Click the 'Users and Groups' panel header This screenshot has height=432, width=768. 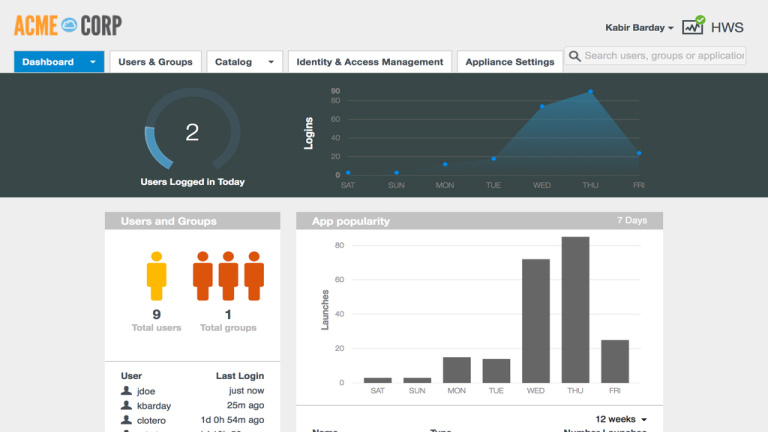pos(192,221)
